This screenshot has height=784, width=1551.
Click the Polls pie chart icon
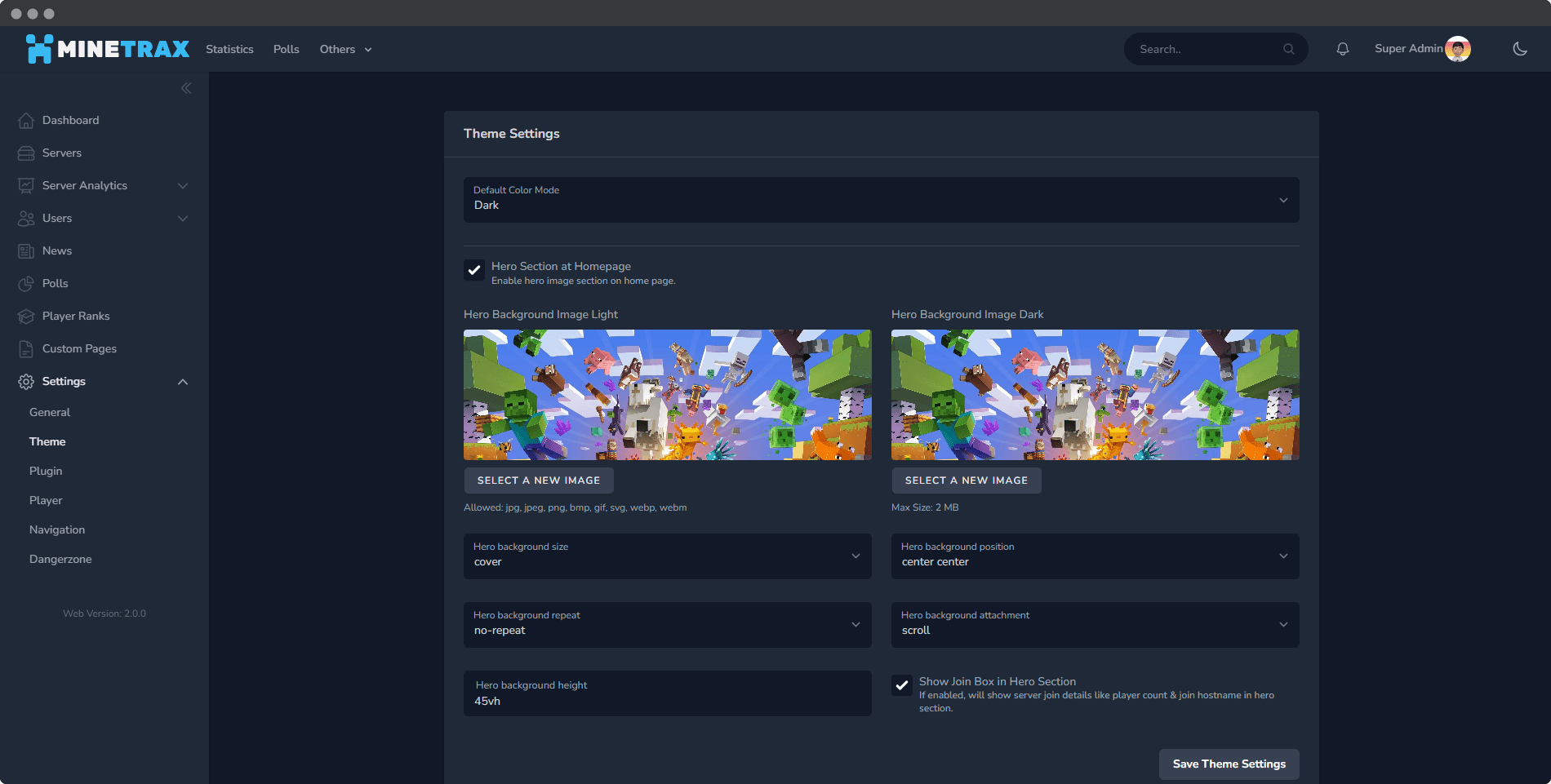(26, 283)
